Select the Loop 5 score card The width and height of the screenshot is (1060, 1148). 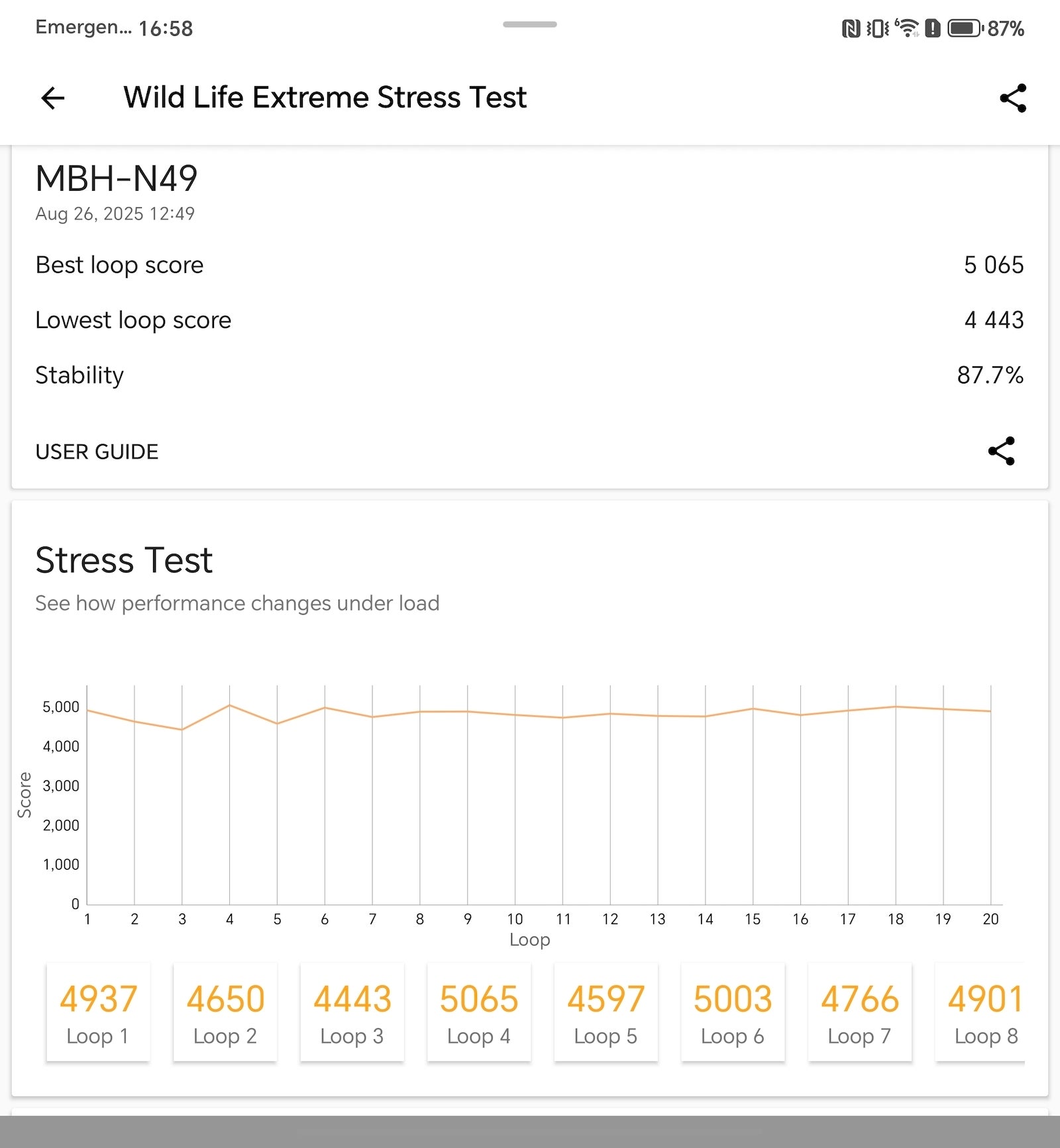[606, 1012]
